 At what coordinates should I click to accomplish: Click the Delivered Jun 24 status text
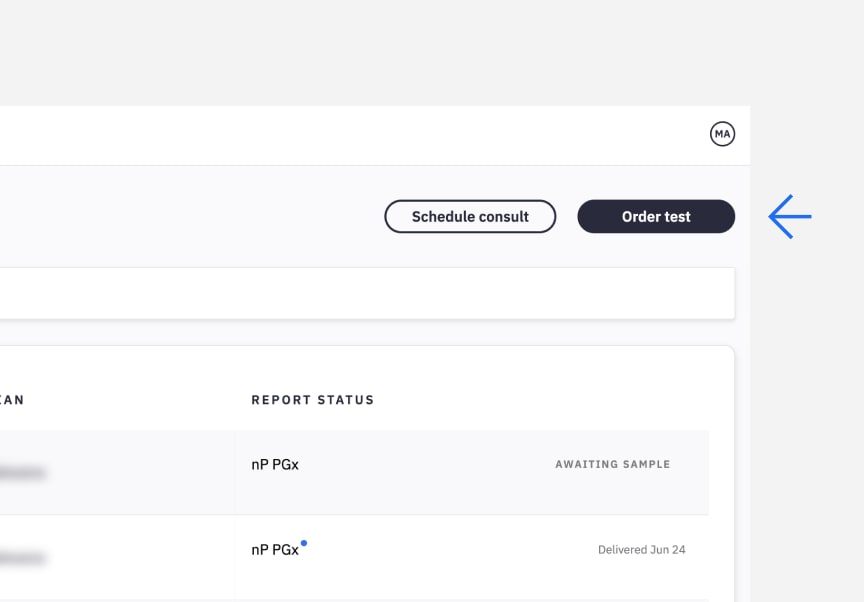coord(641,550)
